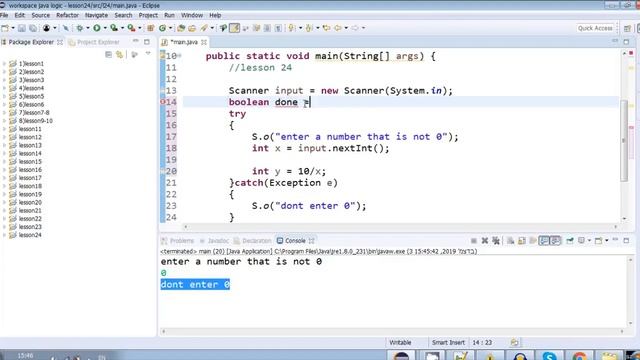The width and height of the screenshot is (640, 360).
Task: Toggle Link with Editor in Package Explorer
Action: [119, 54]
